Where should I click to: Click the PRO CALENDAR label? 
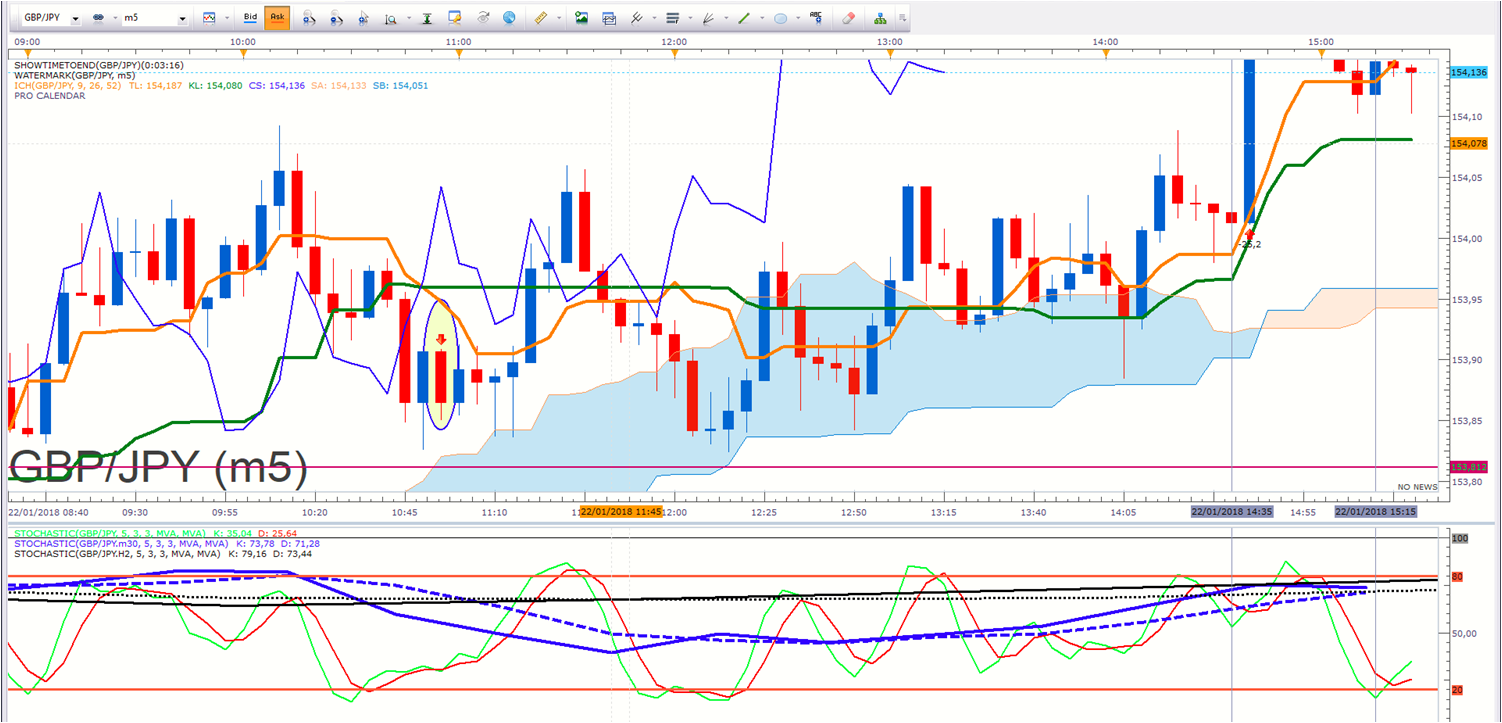pyautogui.click(x=49, y=96)
